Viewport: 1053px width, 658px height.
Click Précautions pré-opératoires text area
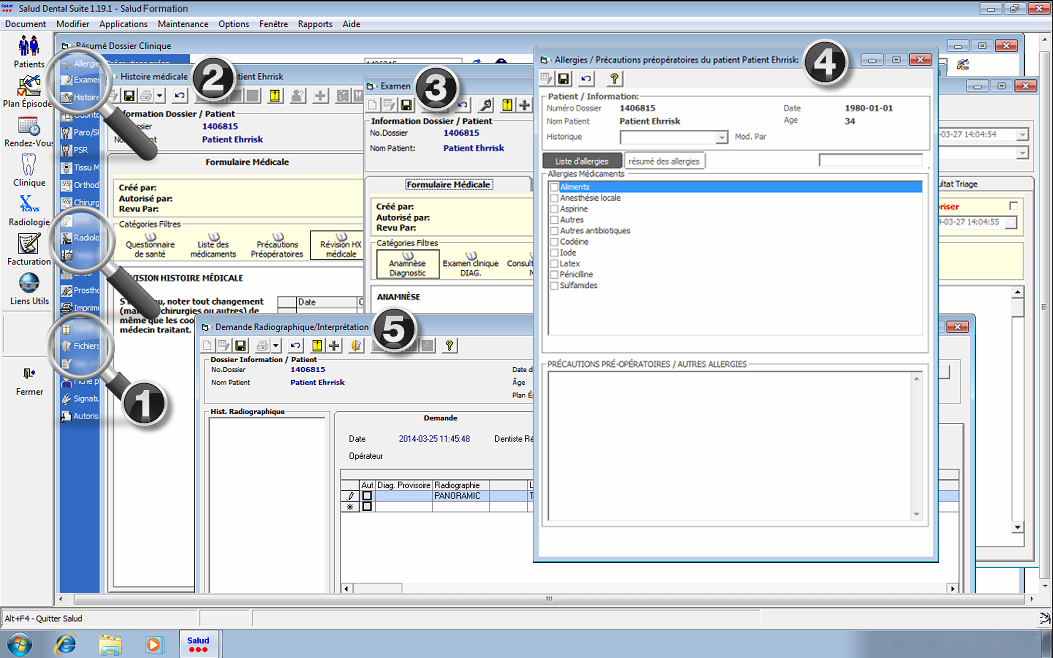click(731, 446)
